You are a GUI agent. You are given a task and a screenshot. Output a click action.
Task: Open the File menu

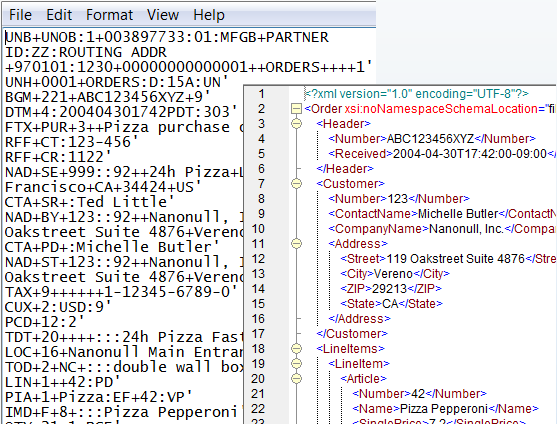(20, 15)
